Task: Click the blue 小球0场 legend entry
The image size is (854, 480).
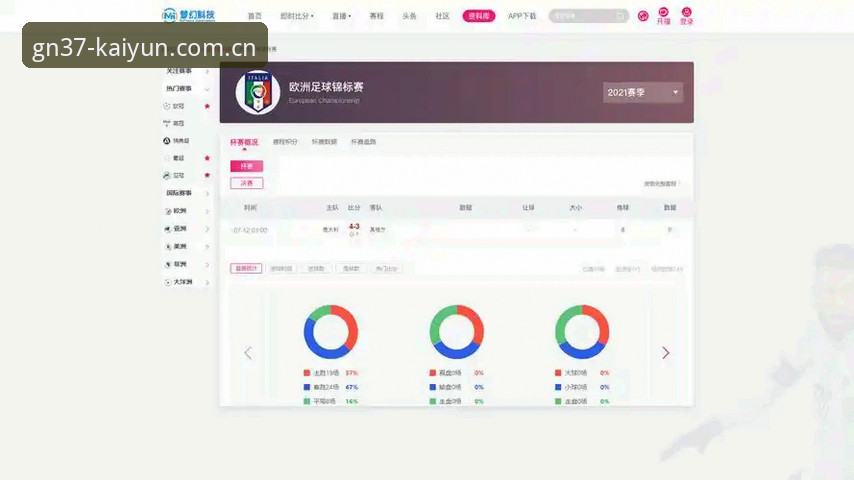Action: point(582,387)
